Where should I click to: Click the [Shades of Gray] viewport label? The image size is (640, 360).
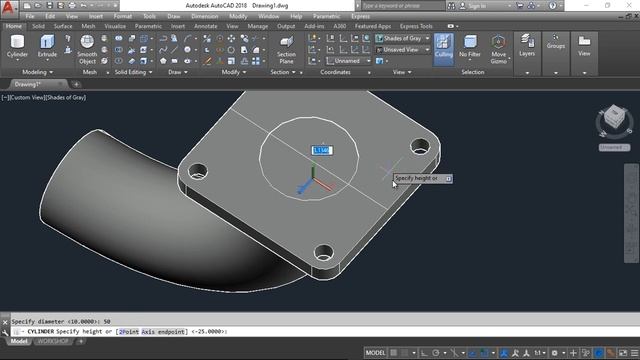tap(65, 98)
